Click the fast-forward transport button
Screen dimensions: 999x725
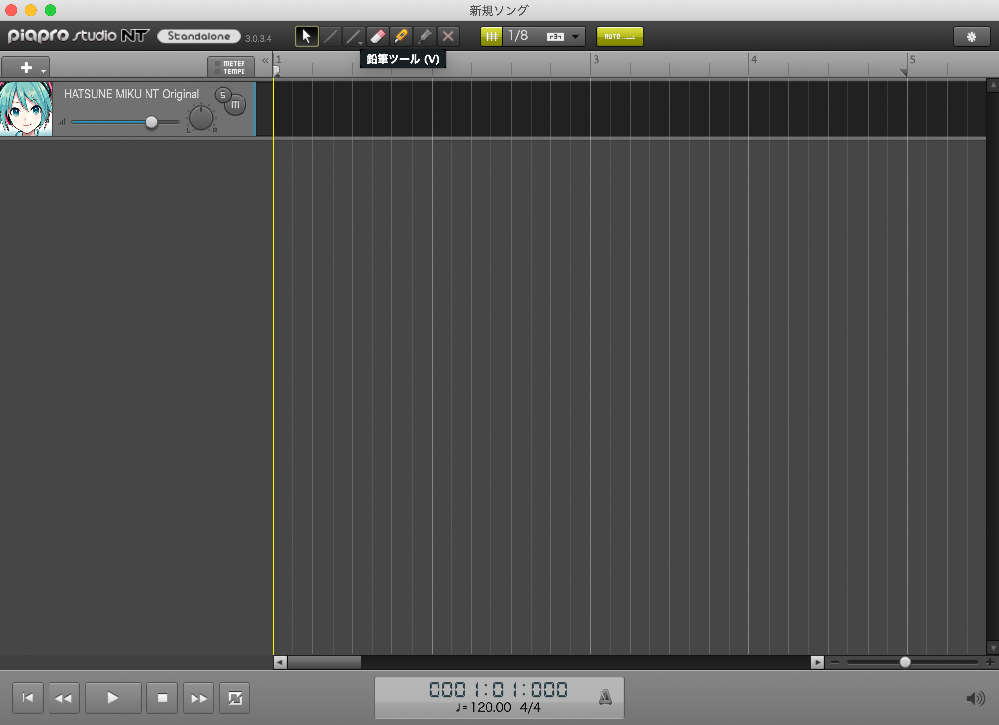click(x=199, y=698)
